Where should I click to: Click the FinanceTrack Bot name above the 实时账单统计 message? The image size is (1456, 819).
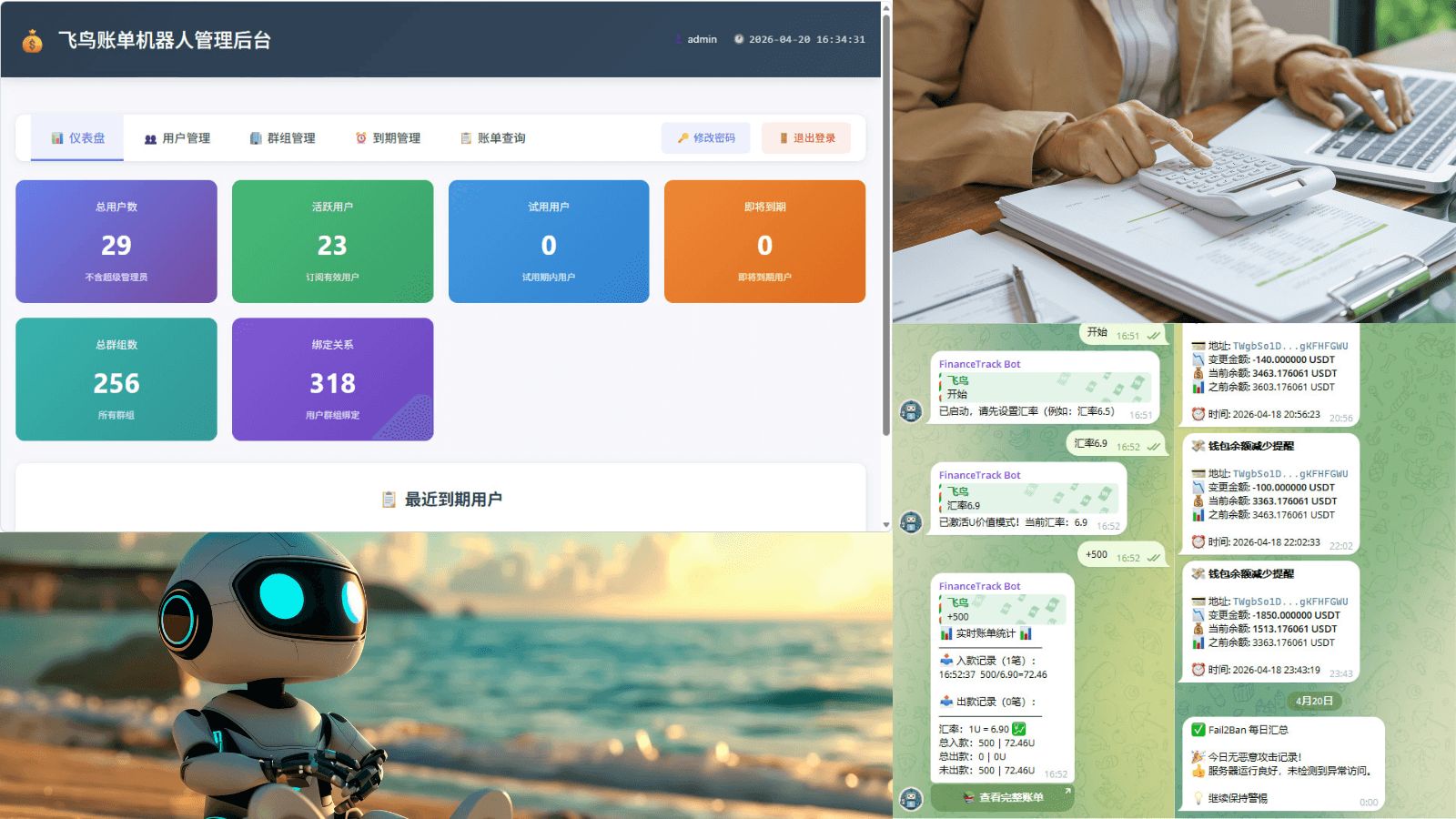tap(979, 586)
